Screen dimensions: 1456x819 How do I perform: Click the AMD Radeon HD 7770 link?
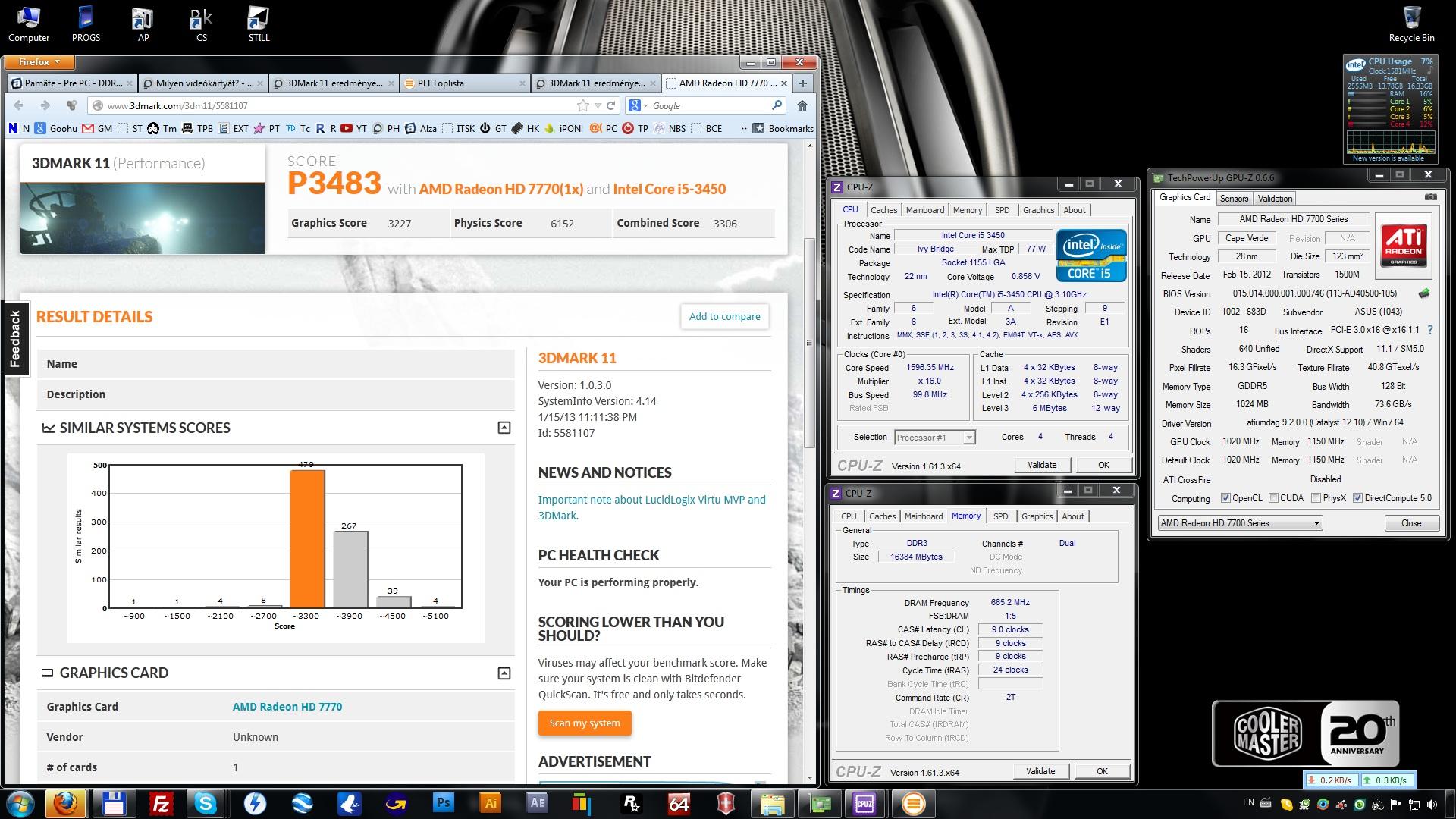[x=287, y=707]
